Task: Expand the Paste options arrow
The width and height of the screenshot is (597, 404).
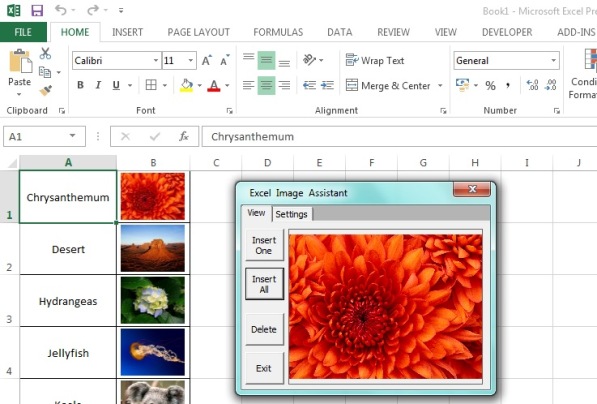Action: (x=19, y=94)
